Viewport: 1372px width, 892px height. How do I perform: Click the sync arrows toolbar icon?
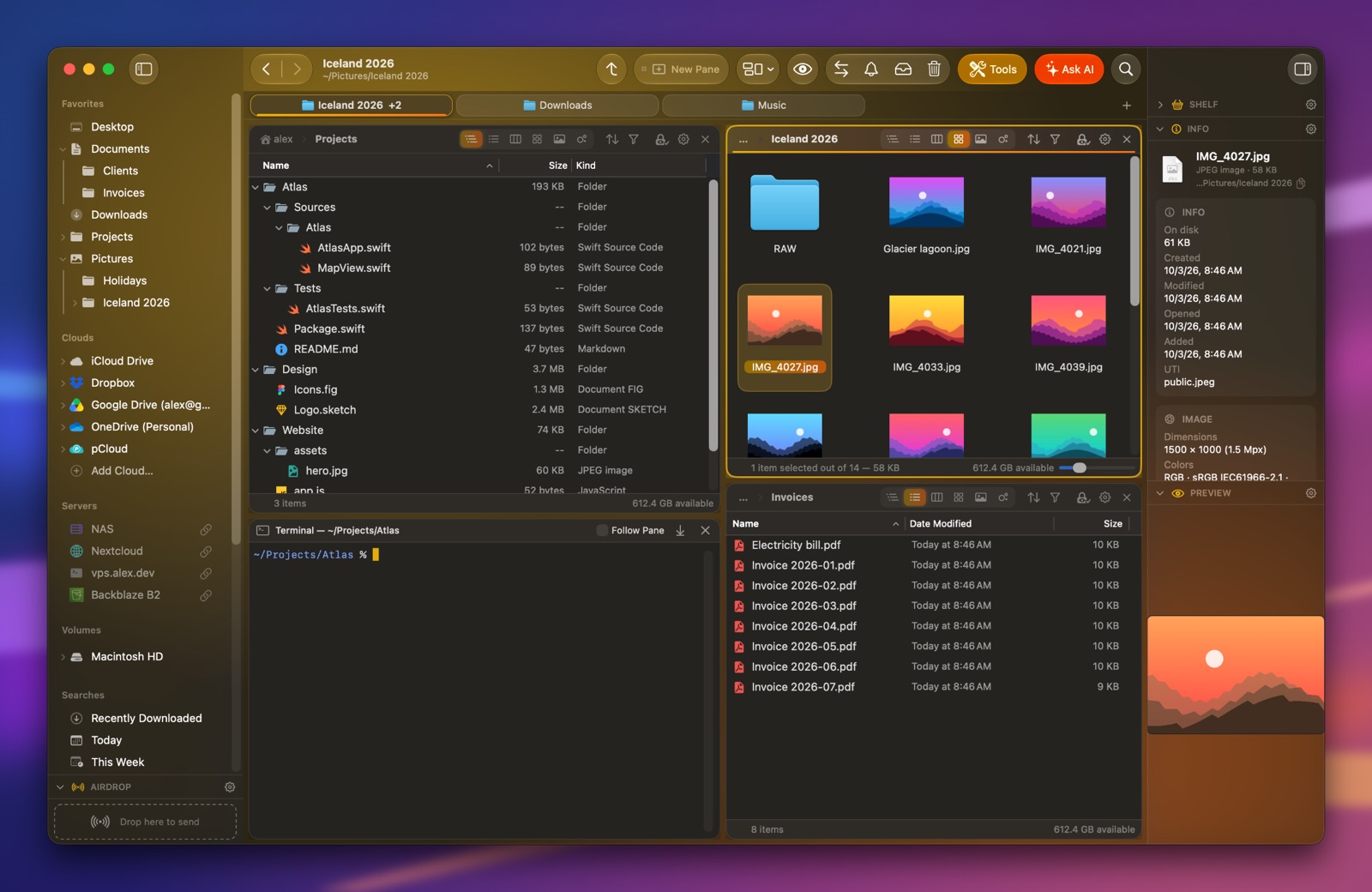841,69
